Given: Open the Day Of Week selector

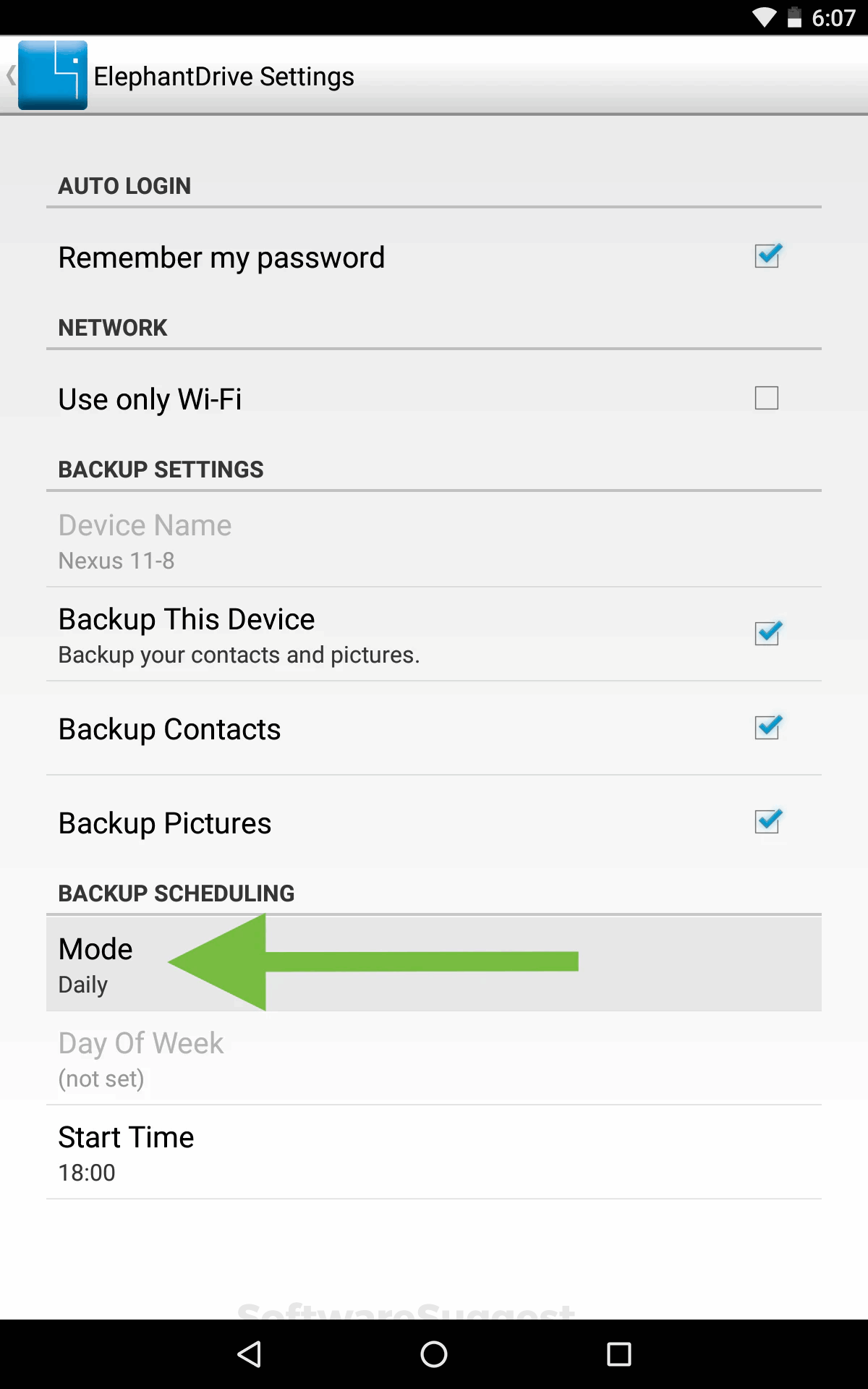Looking at the screenshot, I should click(434, 1058).
